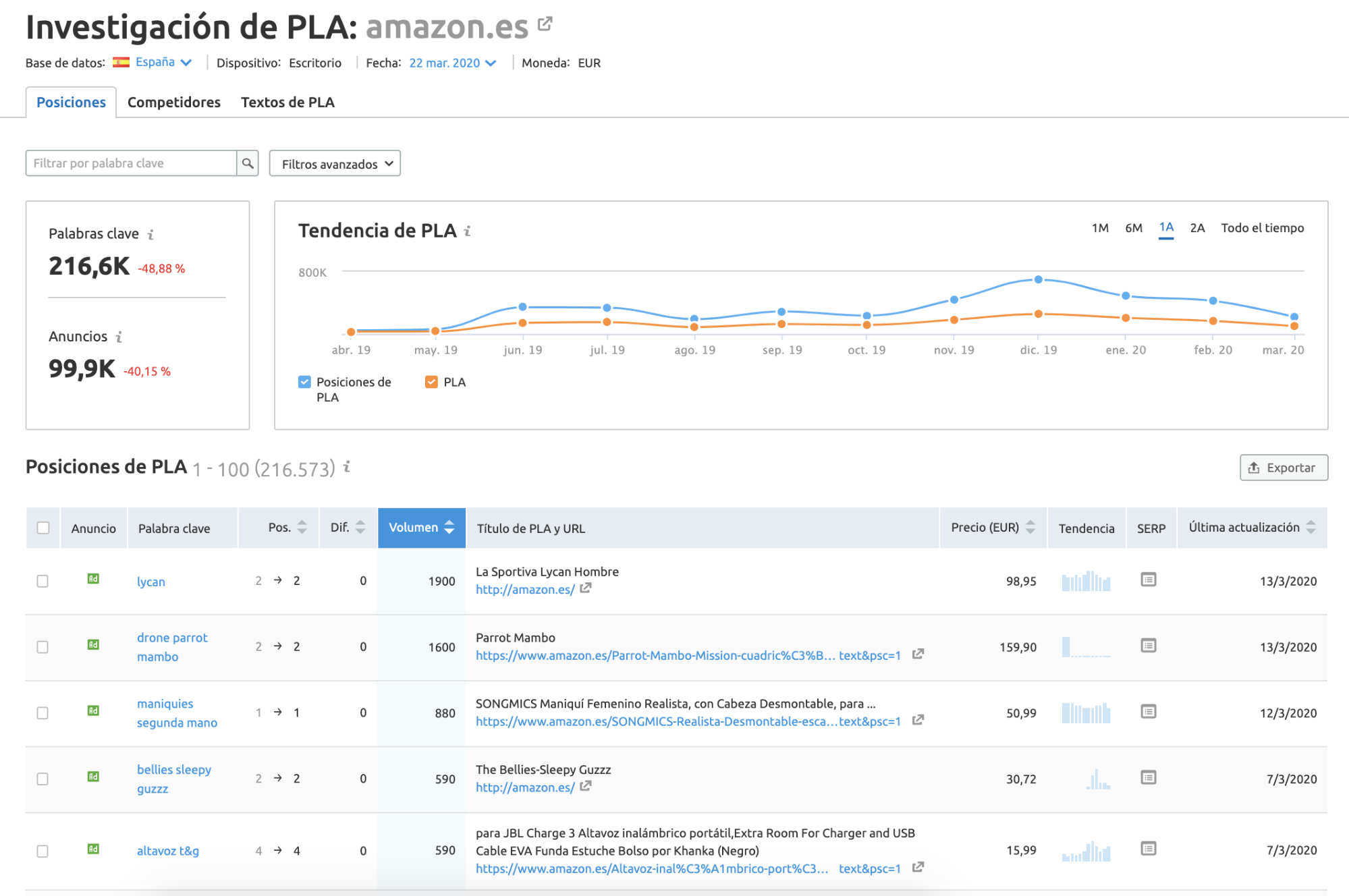
Task: Open the altavoz t&g keyword link
Action: coord(168,851)
